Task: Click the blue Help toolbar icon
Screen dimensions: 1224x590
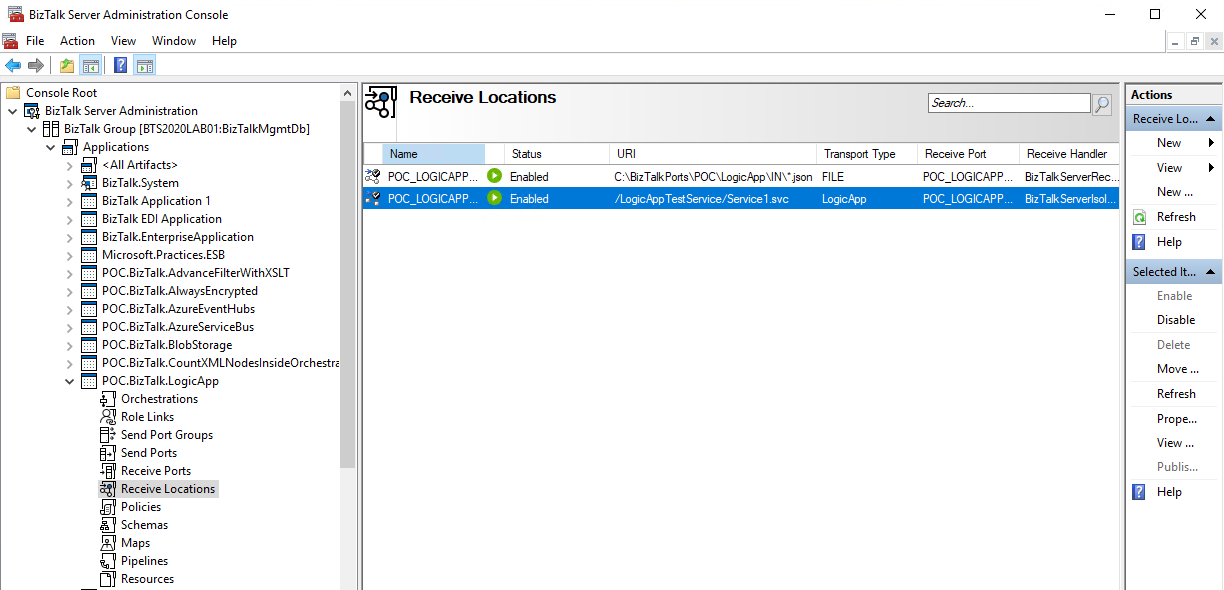Action: coord(120,66)
